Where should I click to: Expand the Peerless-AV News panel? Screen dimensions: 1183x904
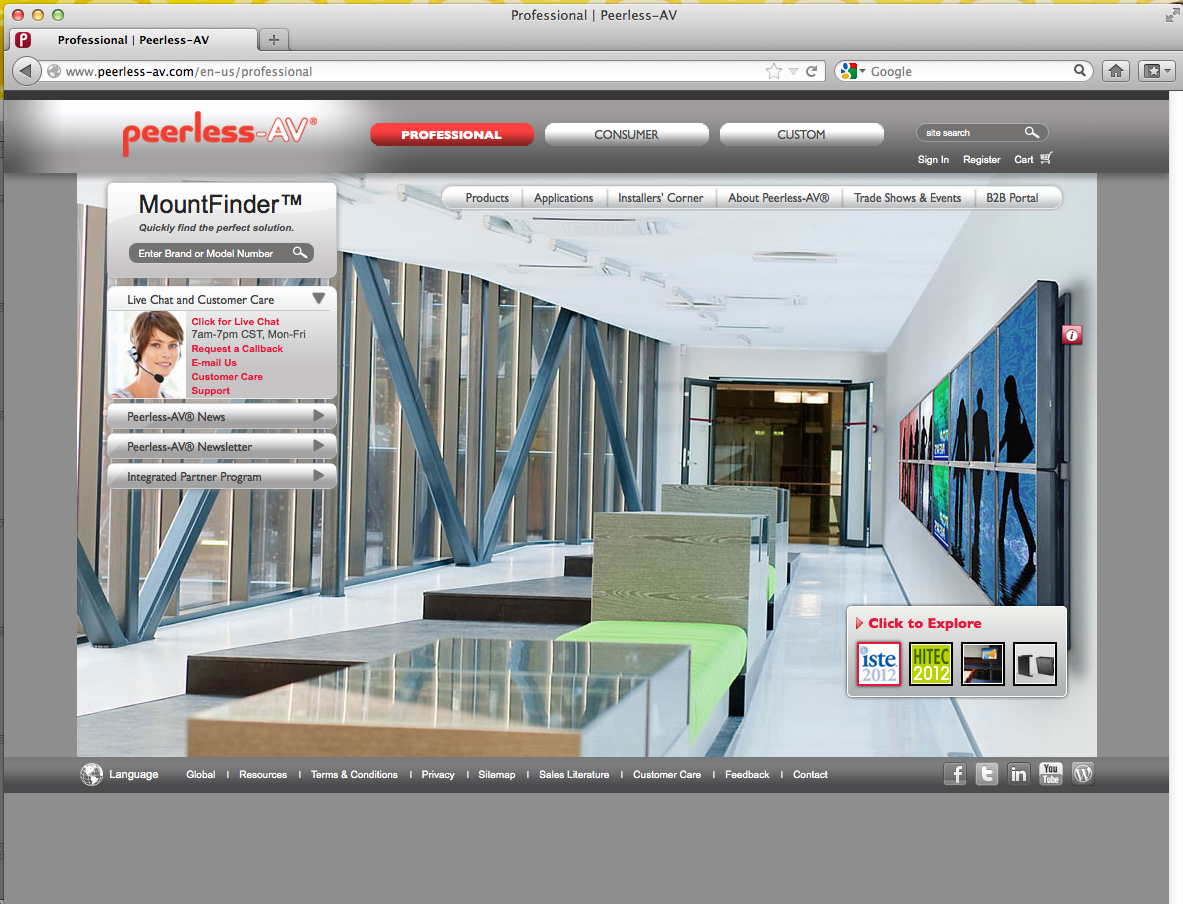pyautogui.click(x=318, y=416)
